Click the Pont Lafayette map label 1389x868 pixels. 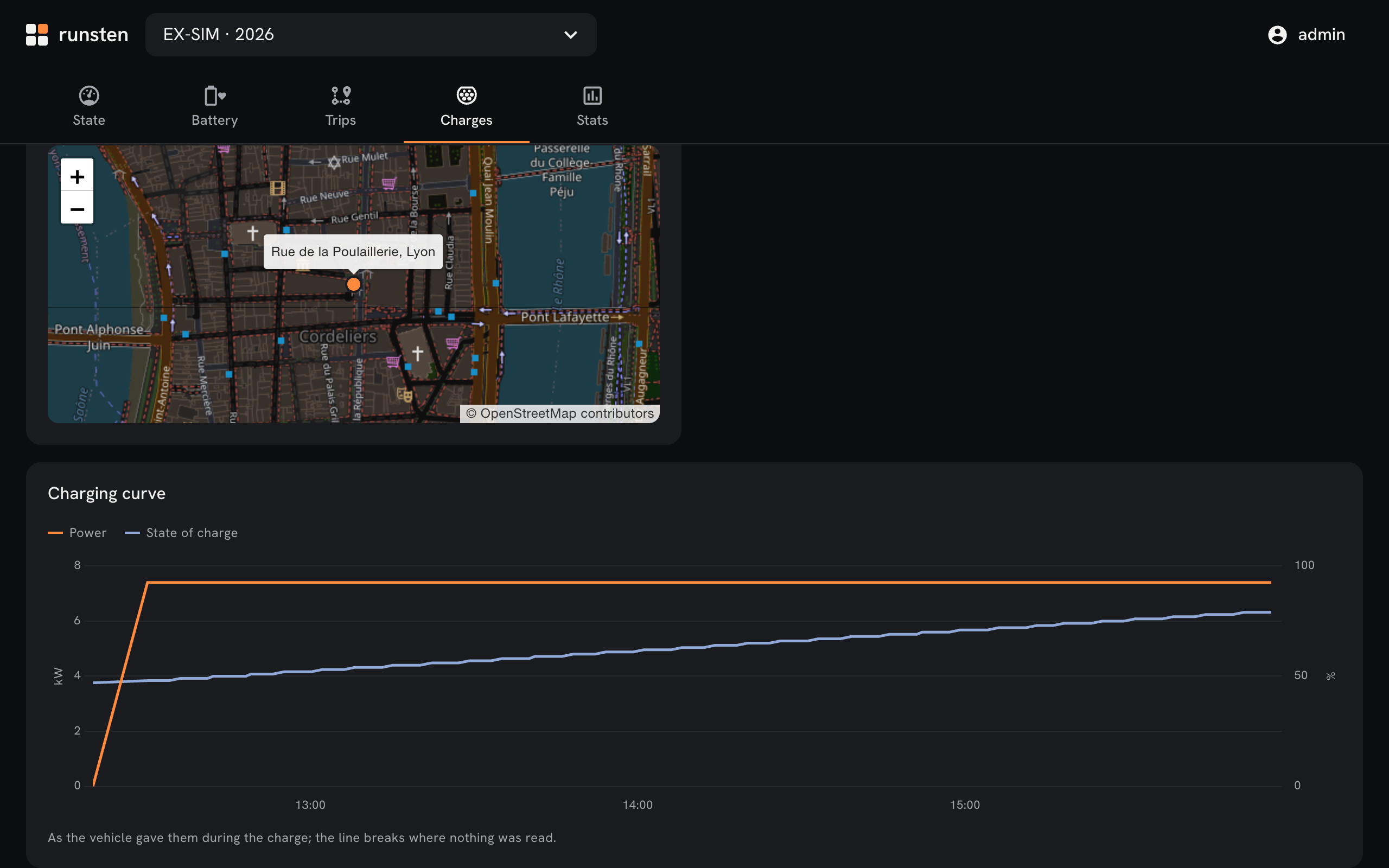click(x=565, y=317)
